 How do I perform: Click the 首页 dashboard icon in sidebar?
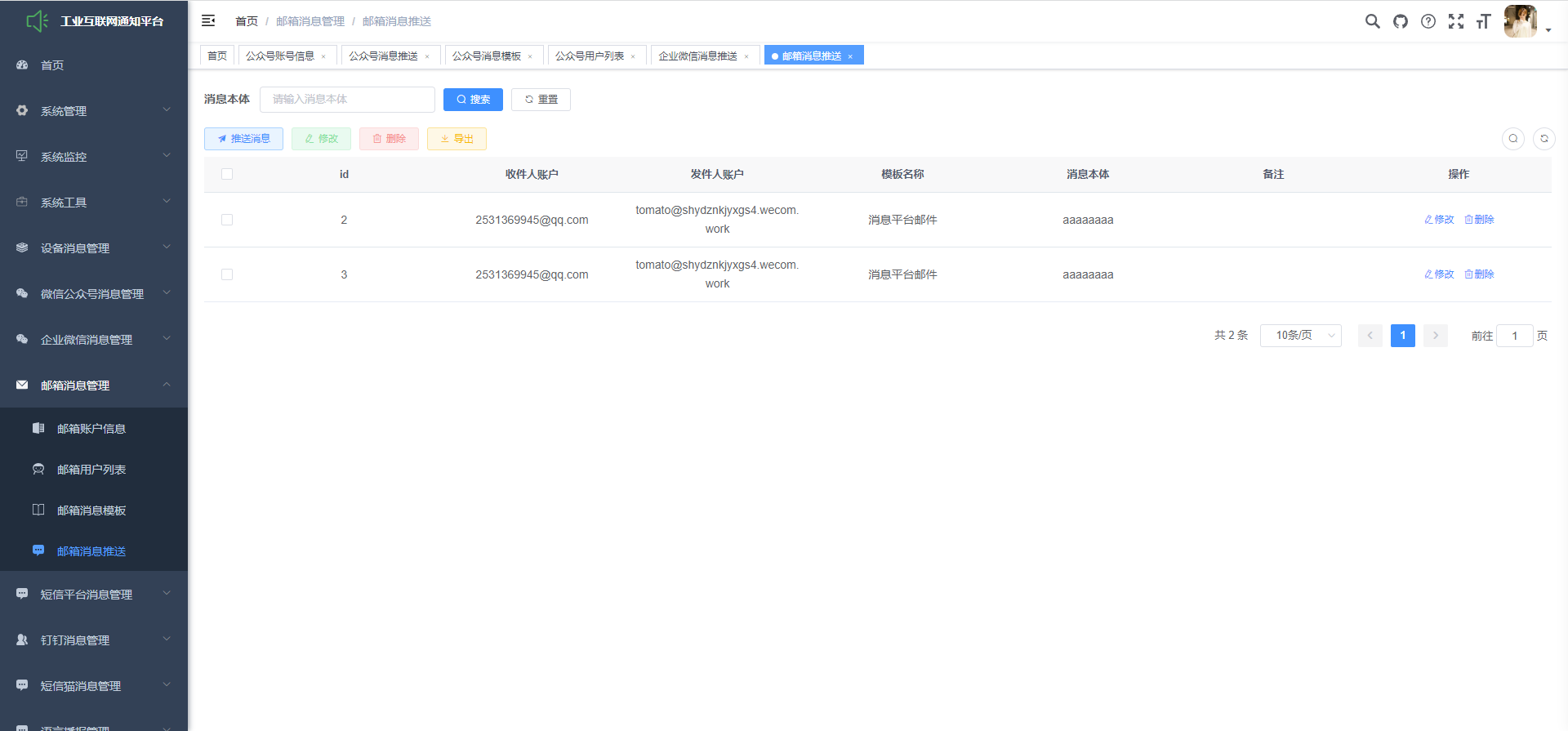pyautogui.click(x=22, y=65)
